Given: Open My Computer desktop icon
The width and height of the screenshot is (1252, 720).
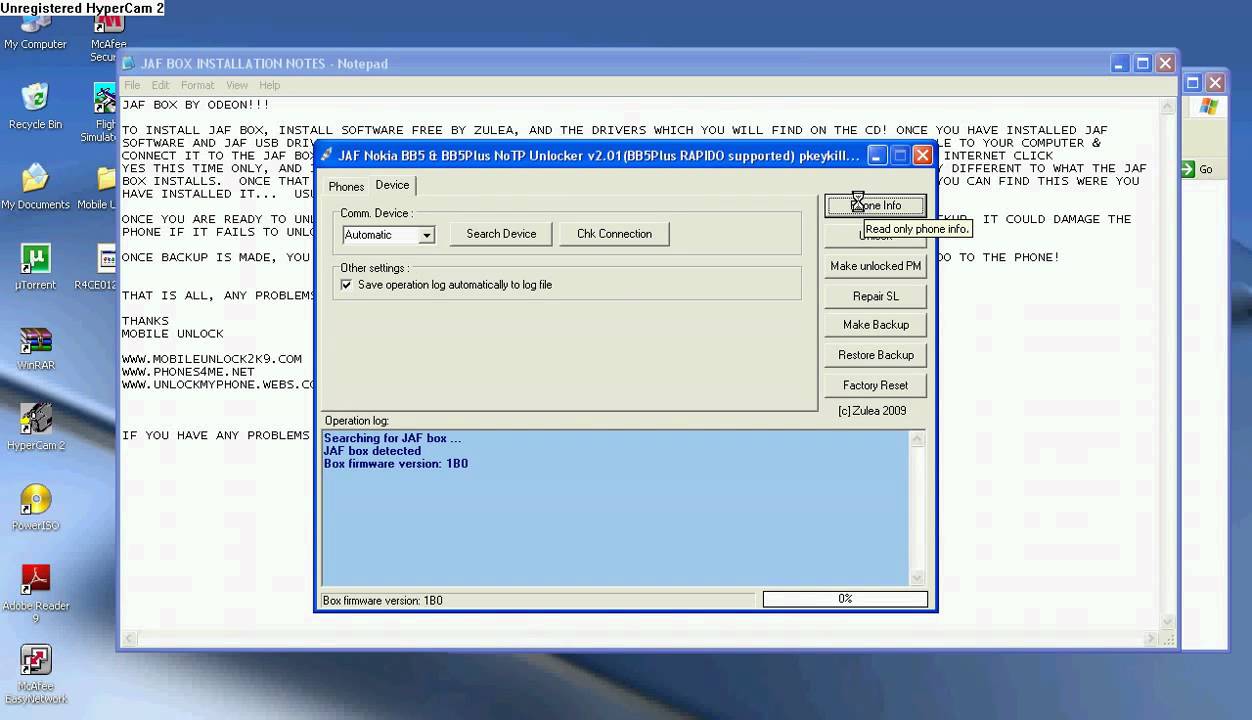Looking at the screenshot, I should (x=35, y=32).
